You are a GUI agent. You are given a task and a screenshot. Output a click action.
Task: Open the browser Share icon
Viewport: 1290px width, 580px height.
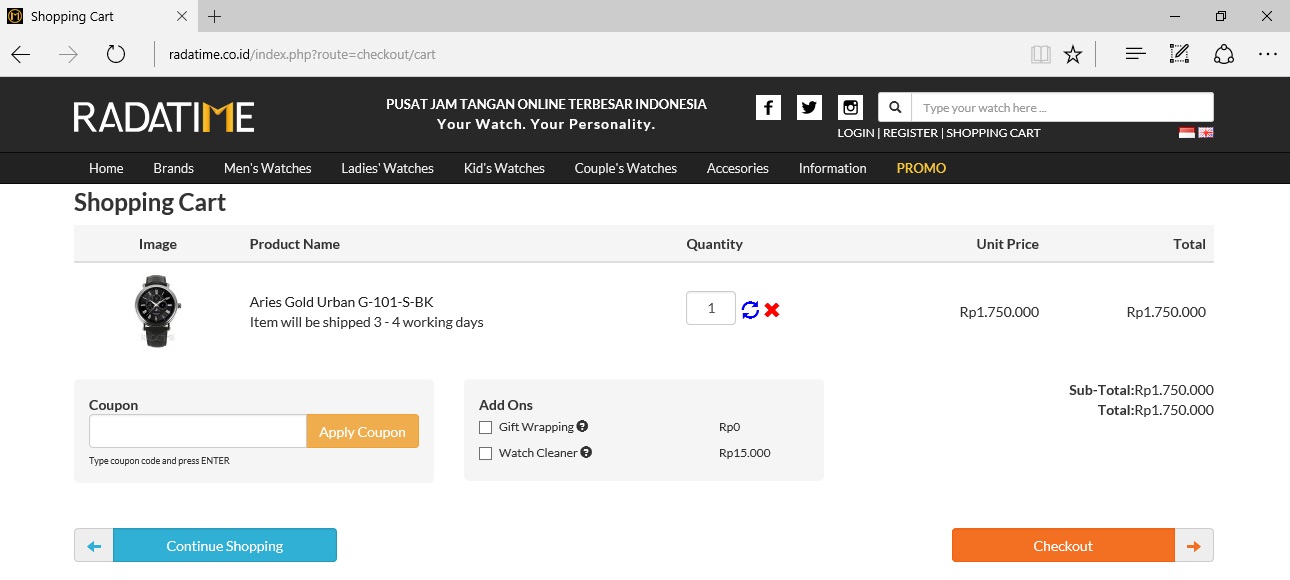coord(1224,54)
